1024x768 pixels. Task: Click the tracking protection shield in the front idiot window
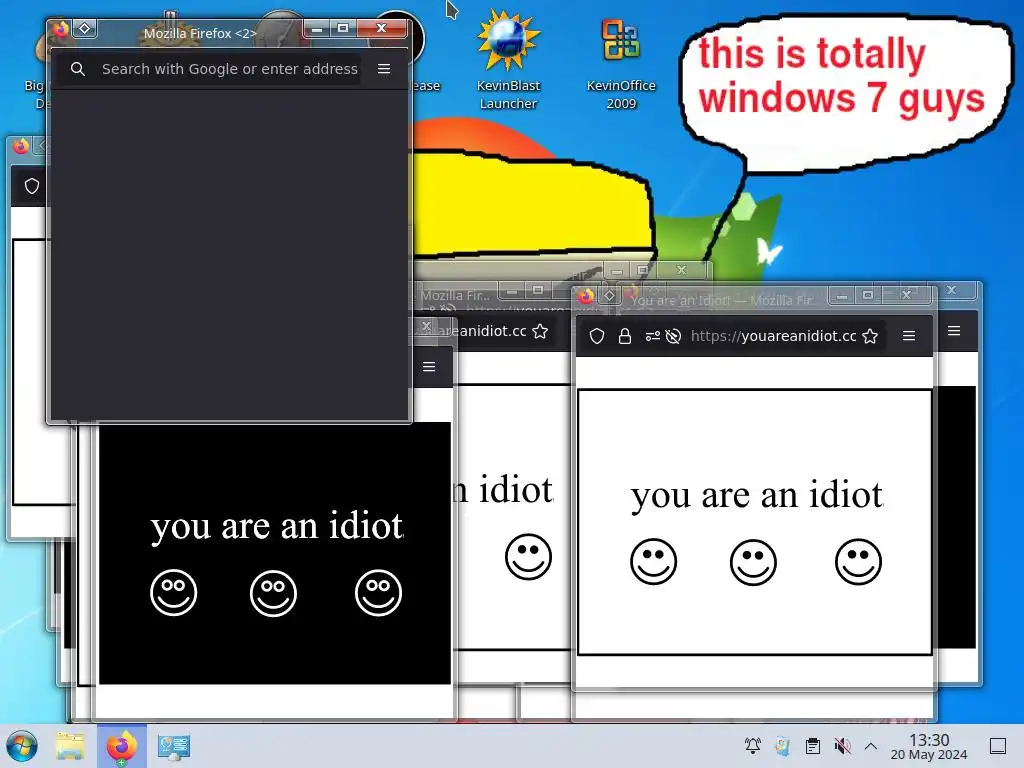pyautogui.click(x=597, y=336)
